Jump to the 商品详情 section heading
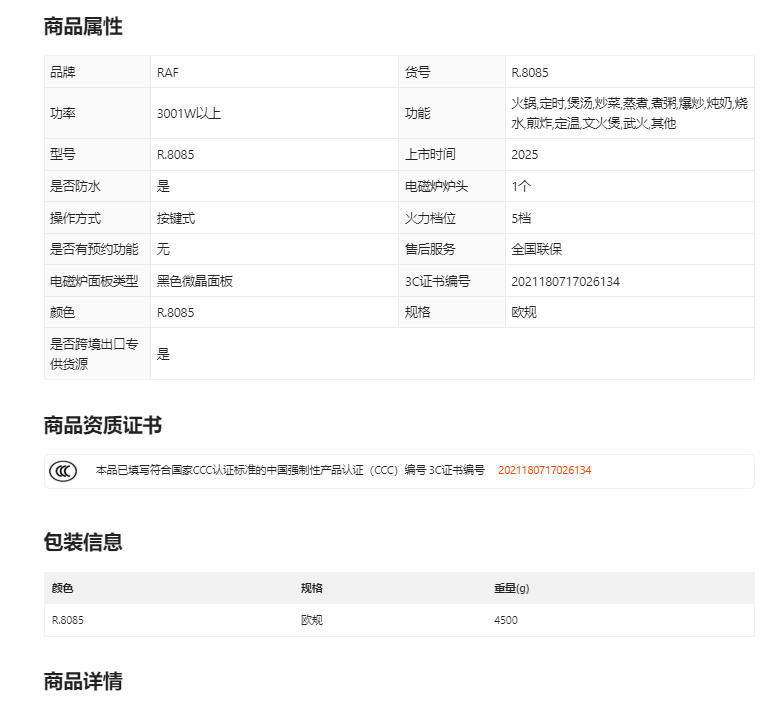The height and width of the screenshot is (718, 777). click(x=83, y=682)
